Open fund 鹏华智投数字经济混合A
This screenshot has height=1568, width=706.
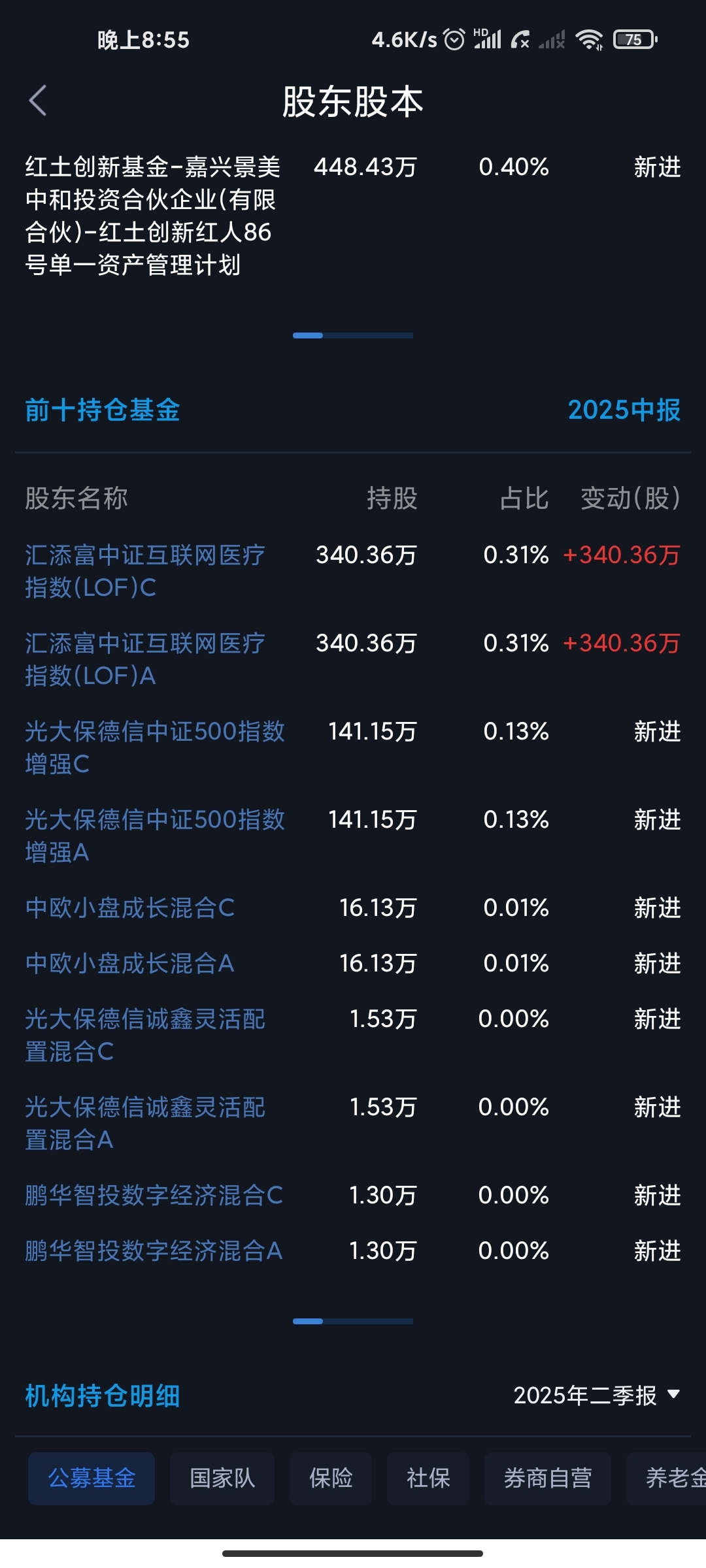point(154,1250)
